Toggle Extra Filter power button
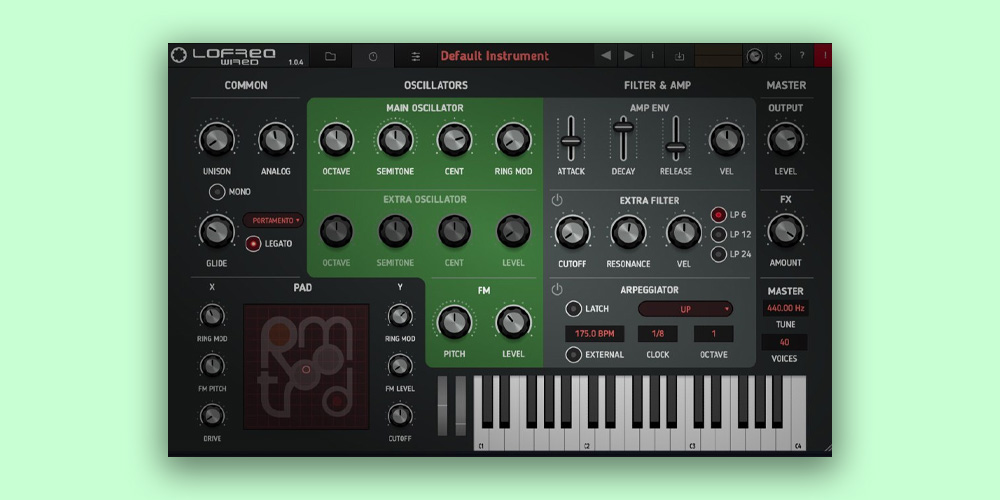 point(557,200)
